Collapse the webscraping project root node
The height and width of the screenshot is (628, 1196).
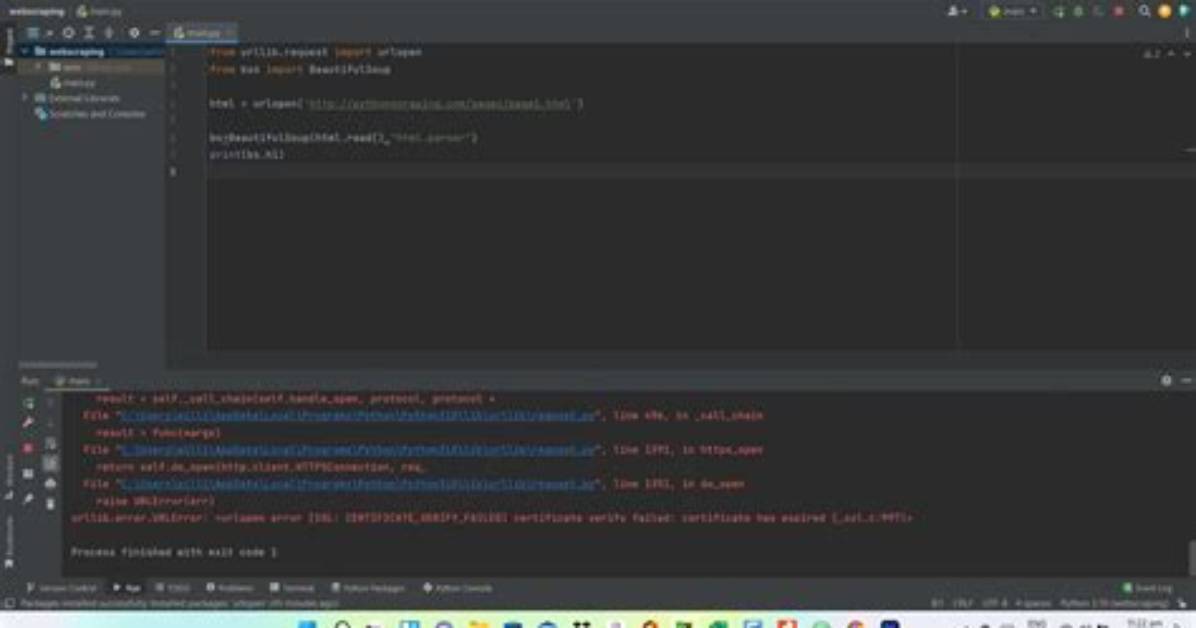[x=24, y=52]
